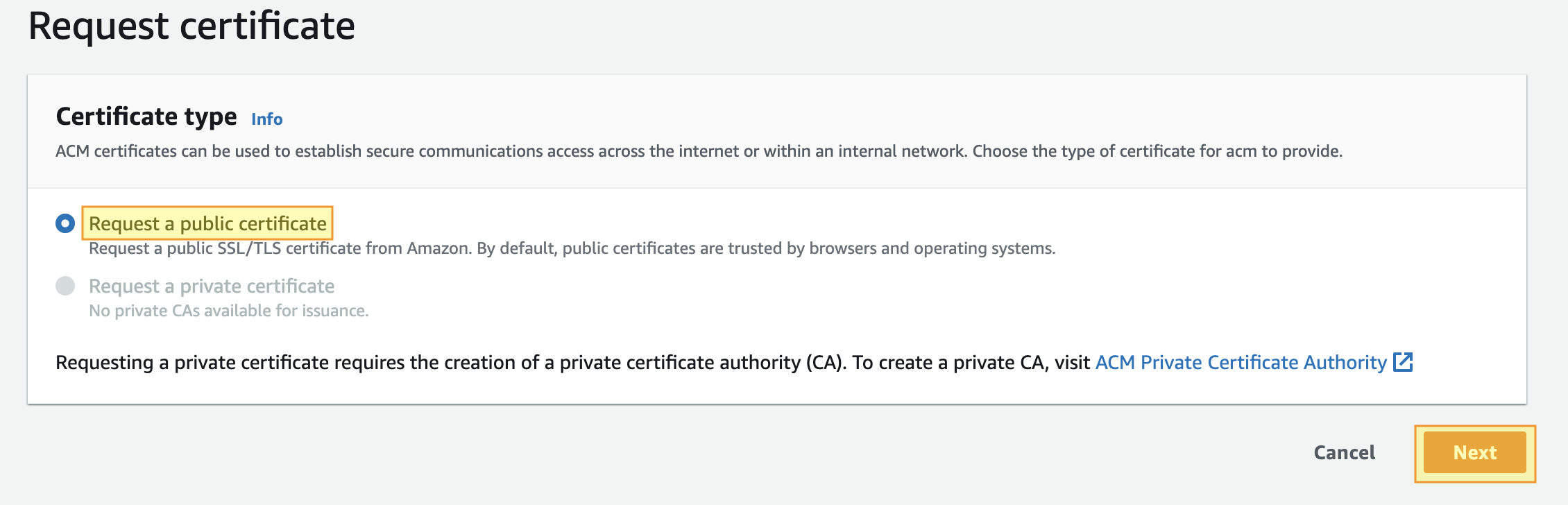Click the ACM certificates description paragraph
This screenshot has height=505, width=1568.
[x=699, y=151]
